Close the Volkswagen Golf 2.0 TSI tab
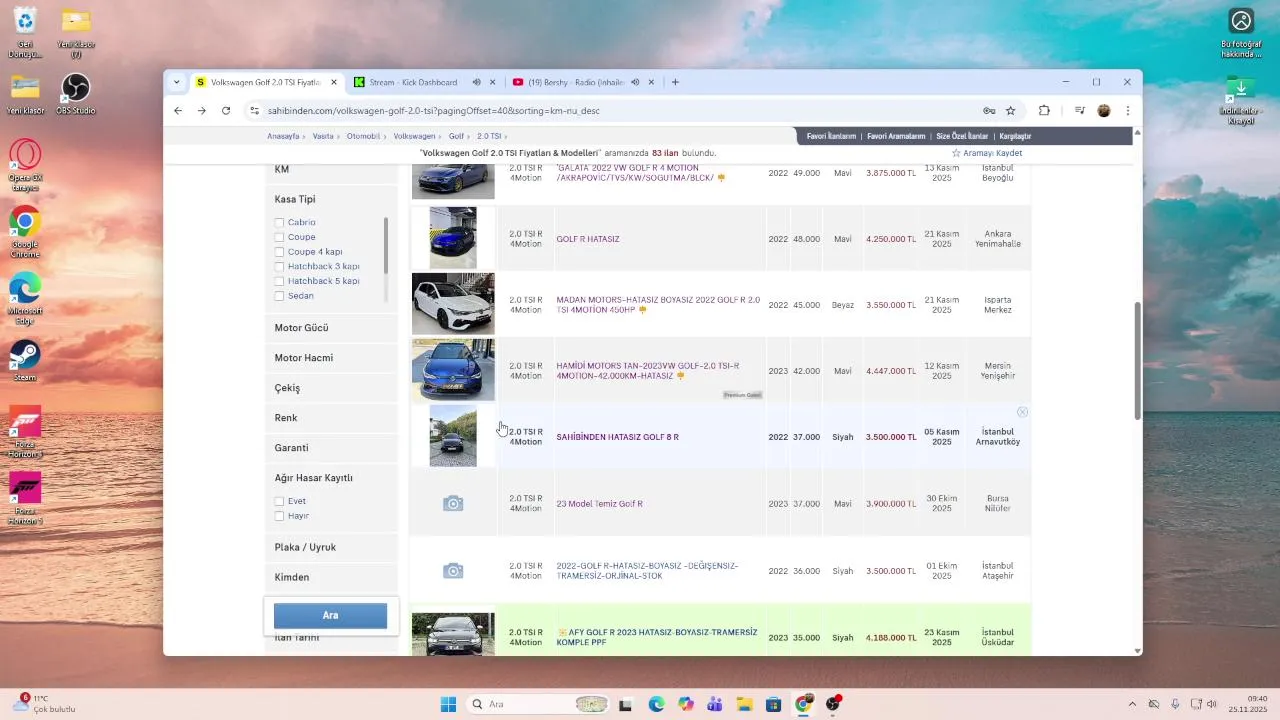Image resolution: width=1280 pixels, height=720 pixels. (x=333, y=82)
